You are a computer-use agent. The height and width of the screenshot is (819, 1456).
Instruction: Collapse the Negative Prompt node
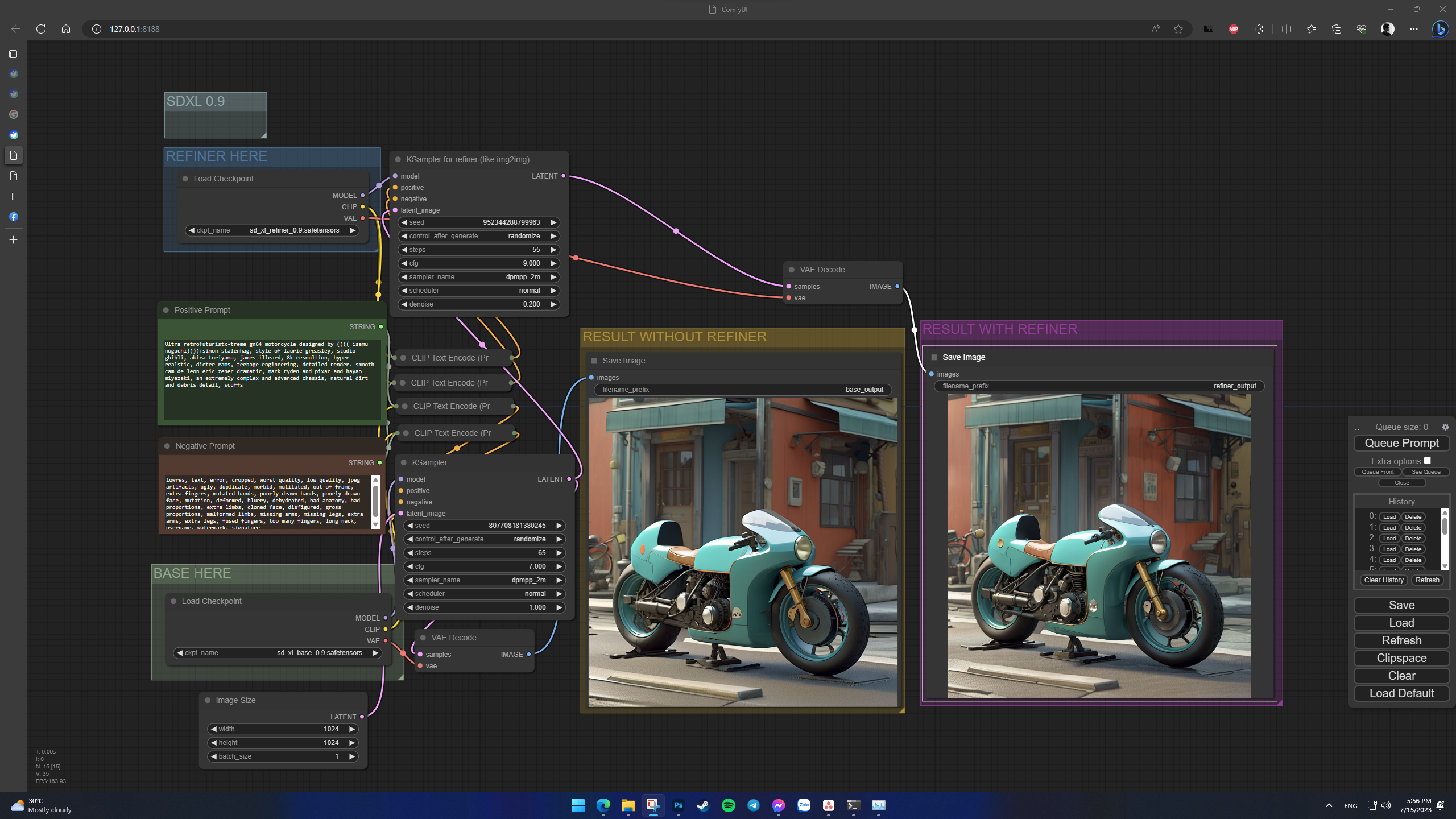pos(167,446)
